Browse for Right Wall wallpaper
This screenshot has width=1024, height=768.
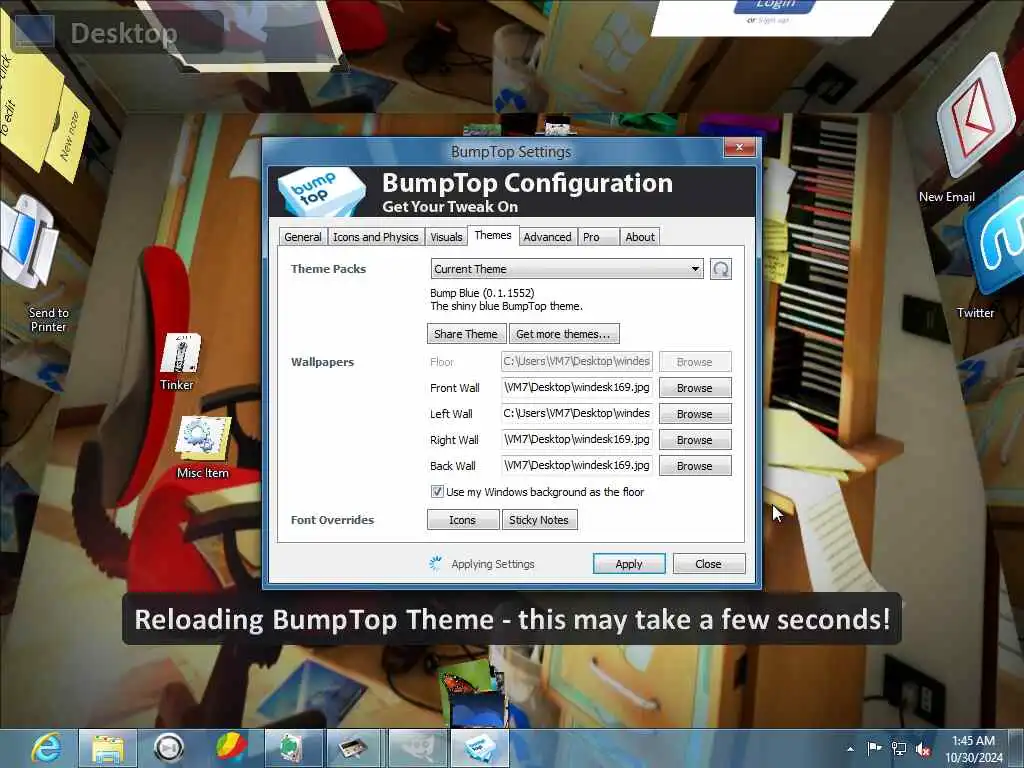pos(695,440)
